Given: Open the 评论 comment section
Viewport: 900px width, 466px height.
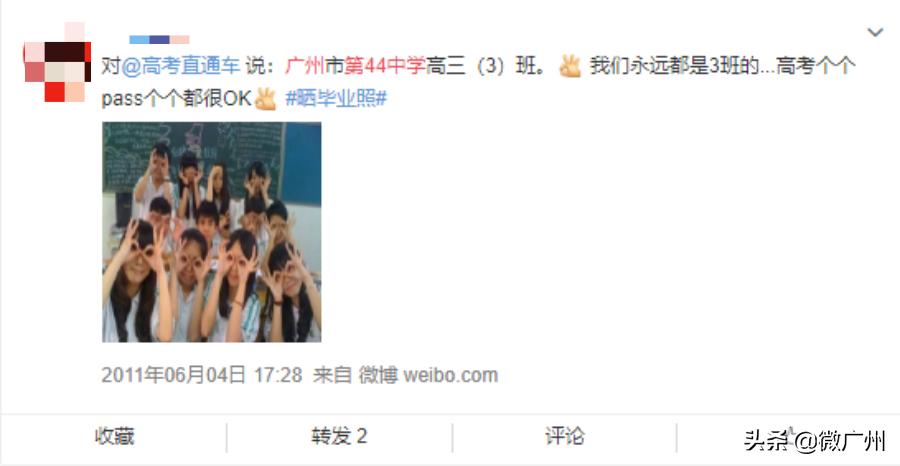Looking at the screenshot, I should [x=564, y=437].
